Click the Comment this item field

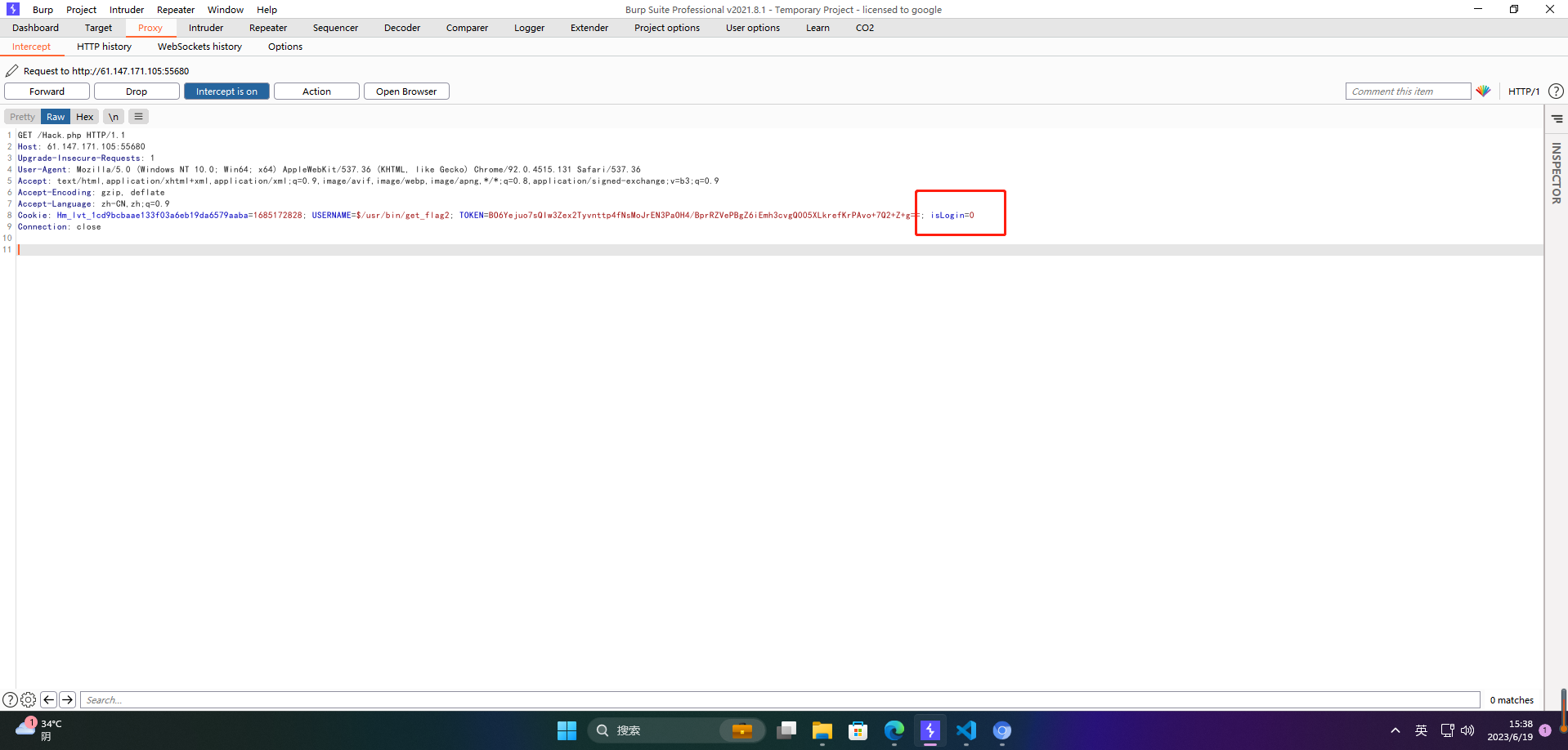click(x=1408, y=92)
